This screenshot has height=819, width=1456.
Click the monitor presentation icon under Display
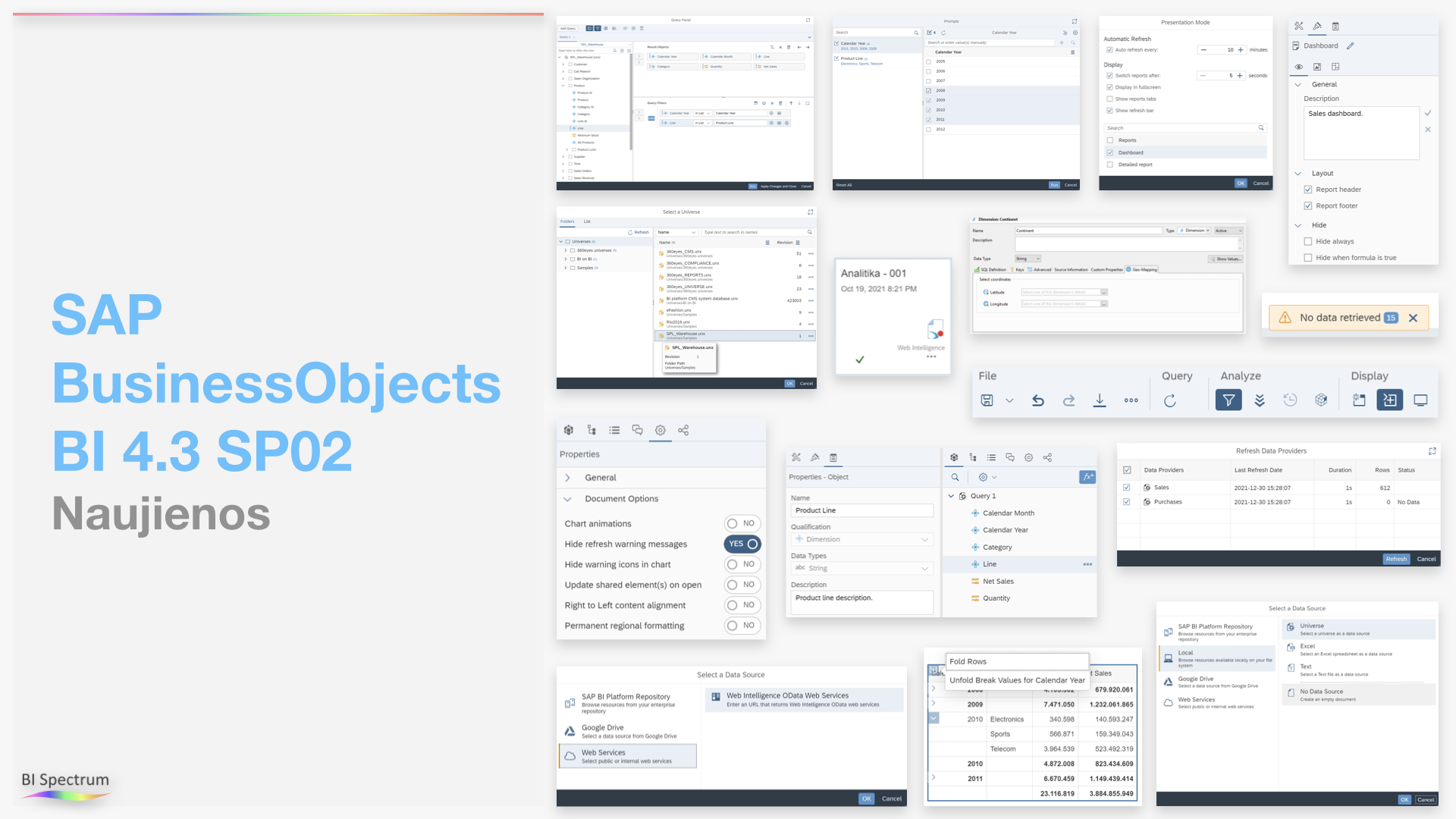coord(1420,400)
